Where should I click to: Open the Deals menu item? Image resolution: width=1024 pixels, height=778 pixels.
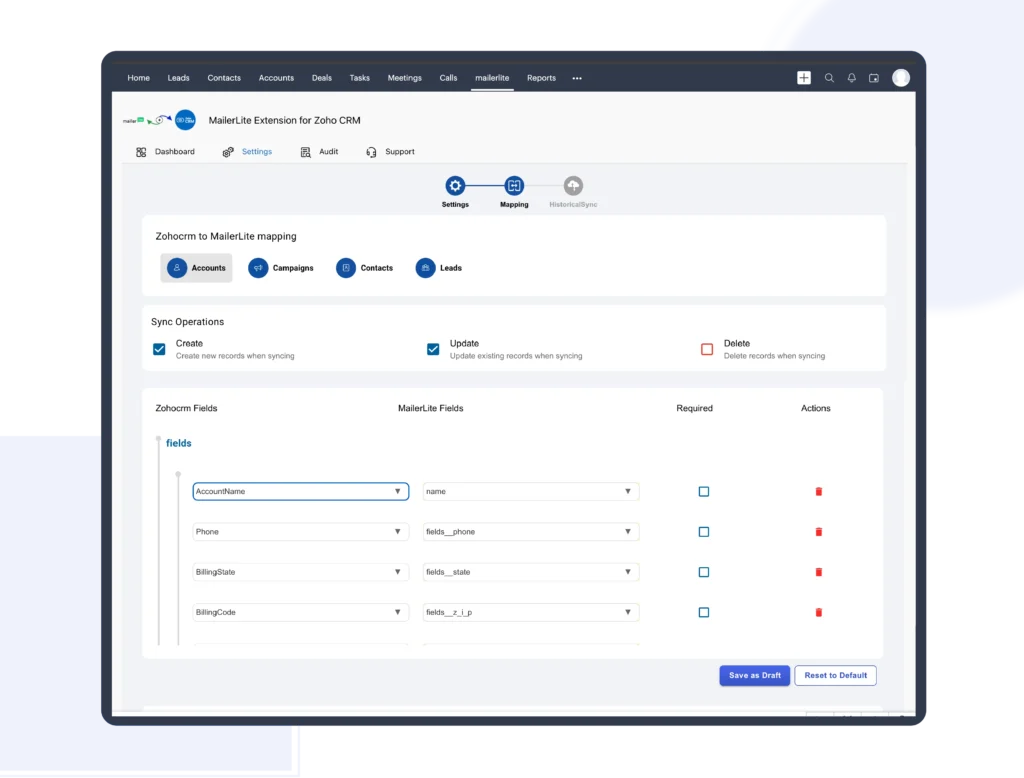pyautogui.click(x=321, y=78)
